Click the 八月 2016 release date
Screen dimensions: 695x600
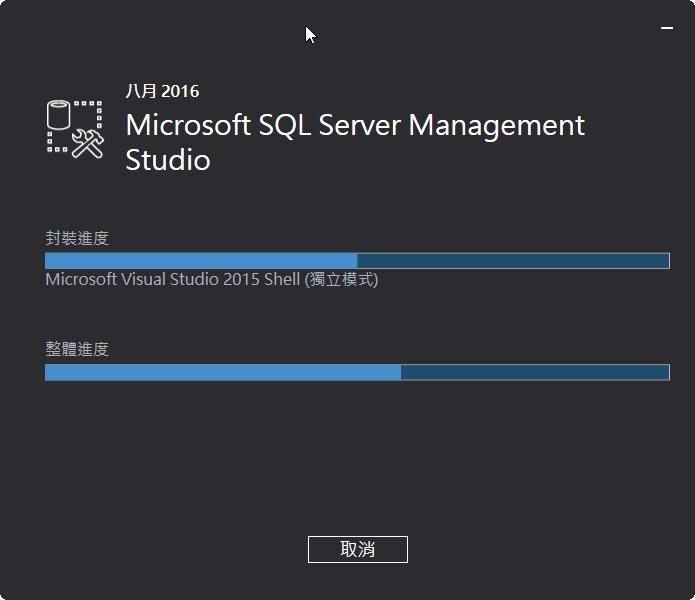pyautogui.click(x=162, y=91)
